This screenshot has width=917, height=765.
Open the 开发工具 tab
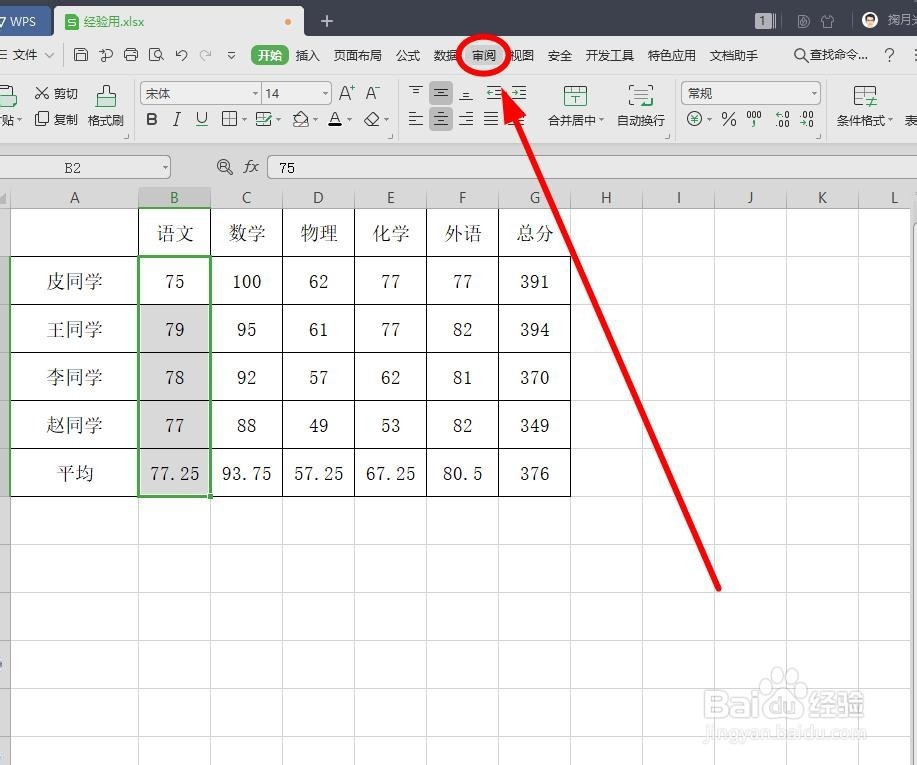click(609, 56)
